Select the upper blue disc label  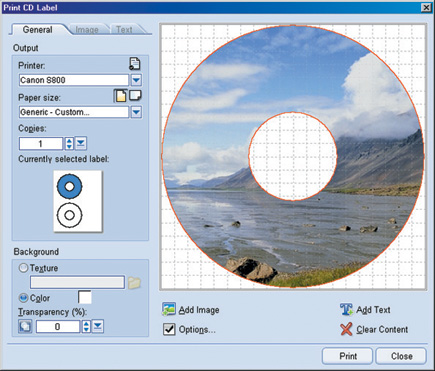69,186
